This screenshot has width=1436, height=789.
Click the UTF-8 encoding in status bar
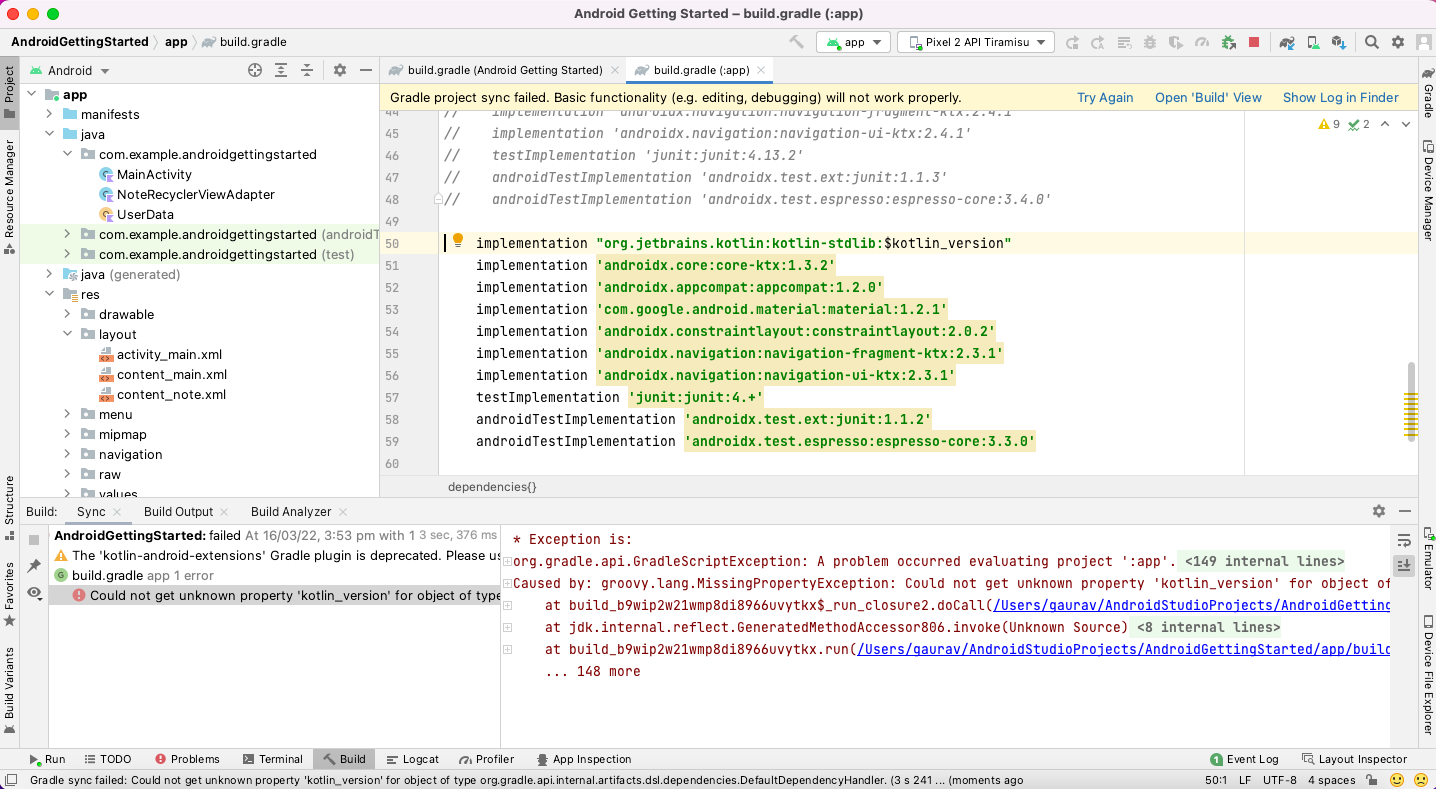coord(1280,780)
